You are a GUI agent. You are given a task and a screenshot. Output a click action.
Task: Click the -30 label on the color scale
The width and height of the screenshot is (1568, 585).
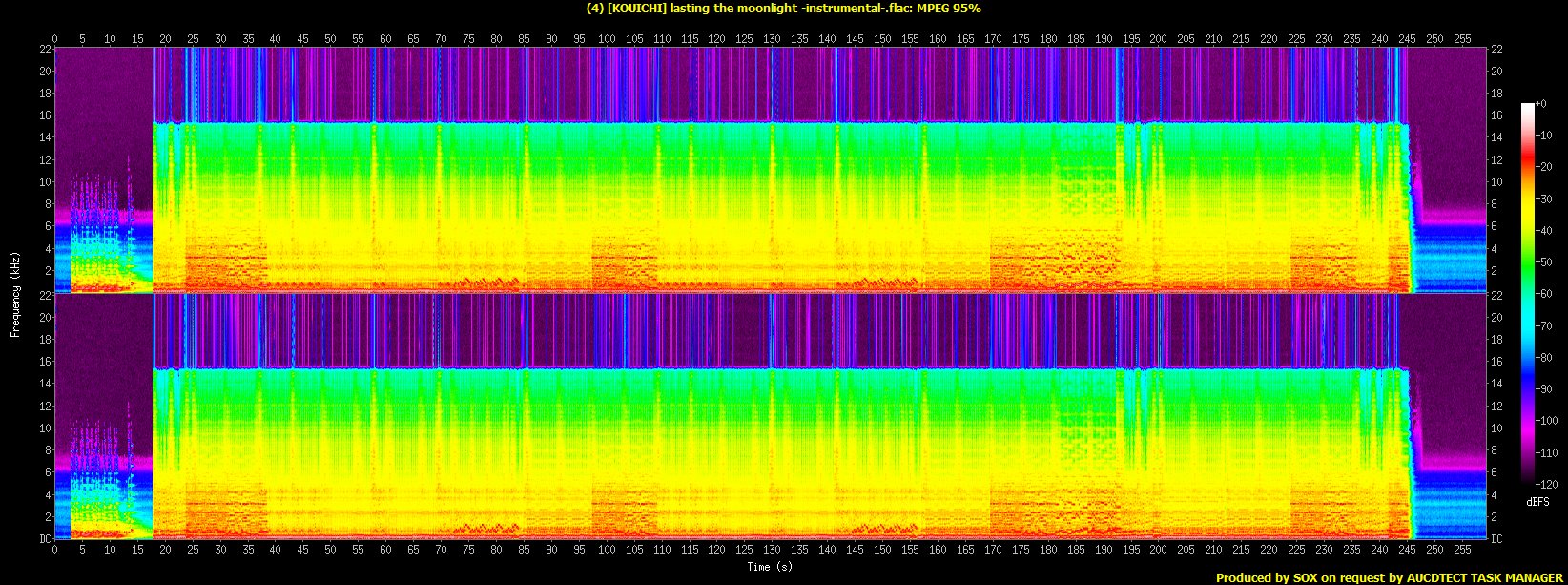click(x=1546, y=198)
